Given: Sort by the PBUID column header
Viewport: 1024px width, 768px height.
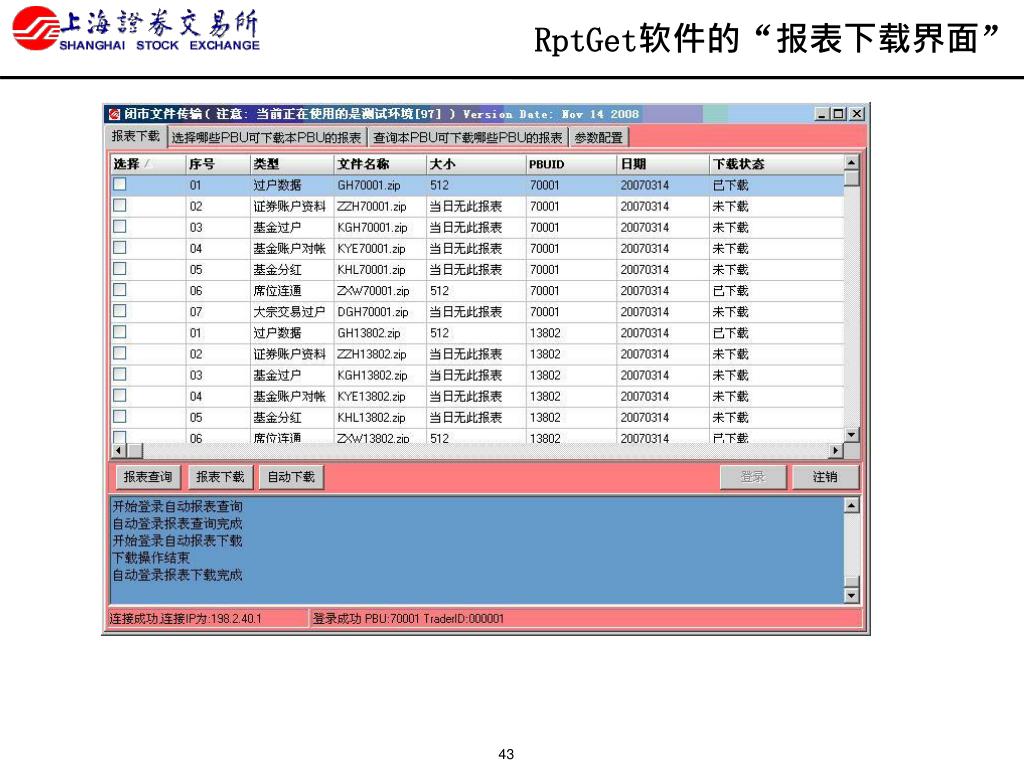Looking at the screenshot, I should pos(571,164).
